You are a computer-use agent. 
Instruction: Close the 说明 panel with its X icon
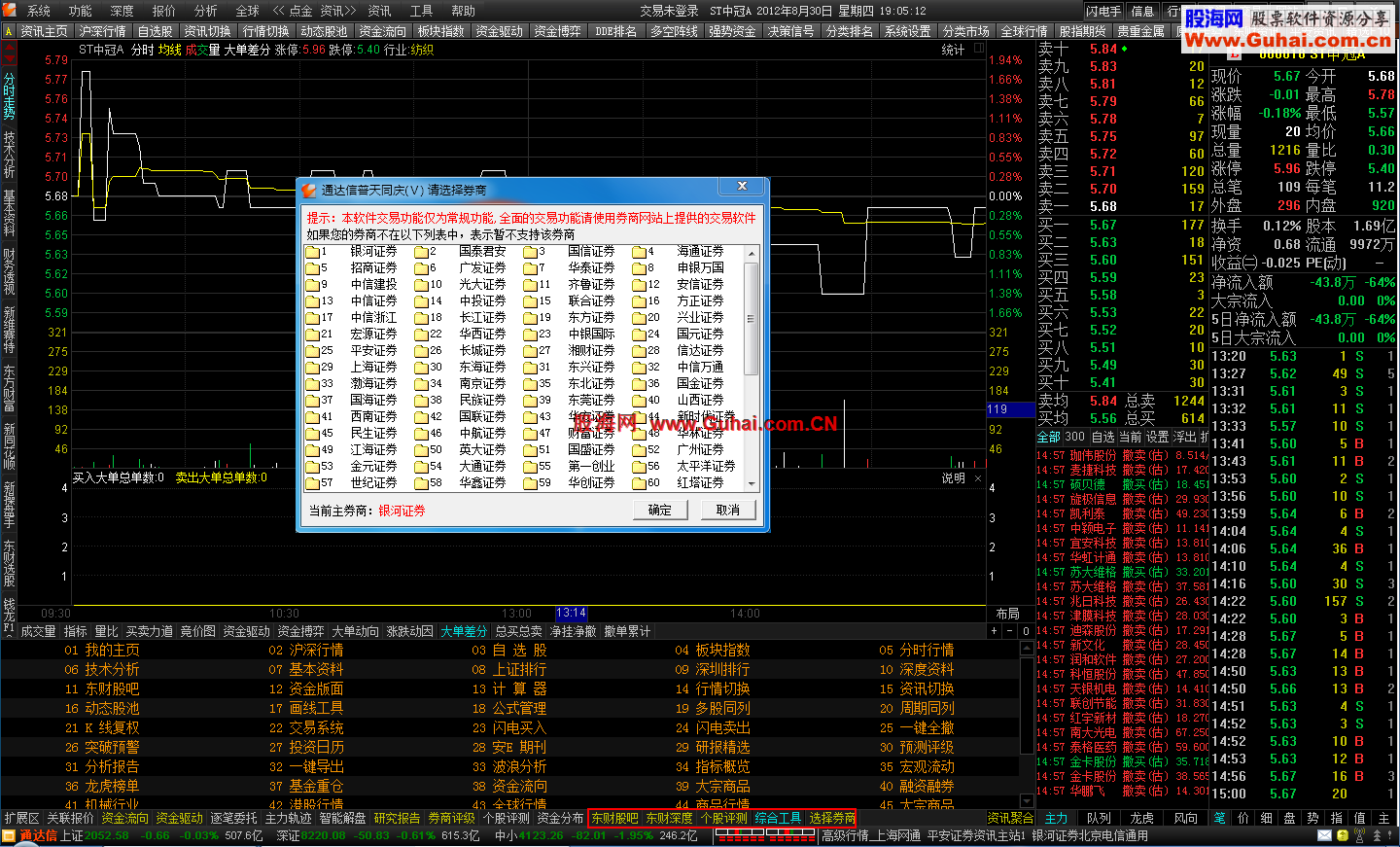[978, 477]
